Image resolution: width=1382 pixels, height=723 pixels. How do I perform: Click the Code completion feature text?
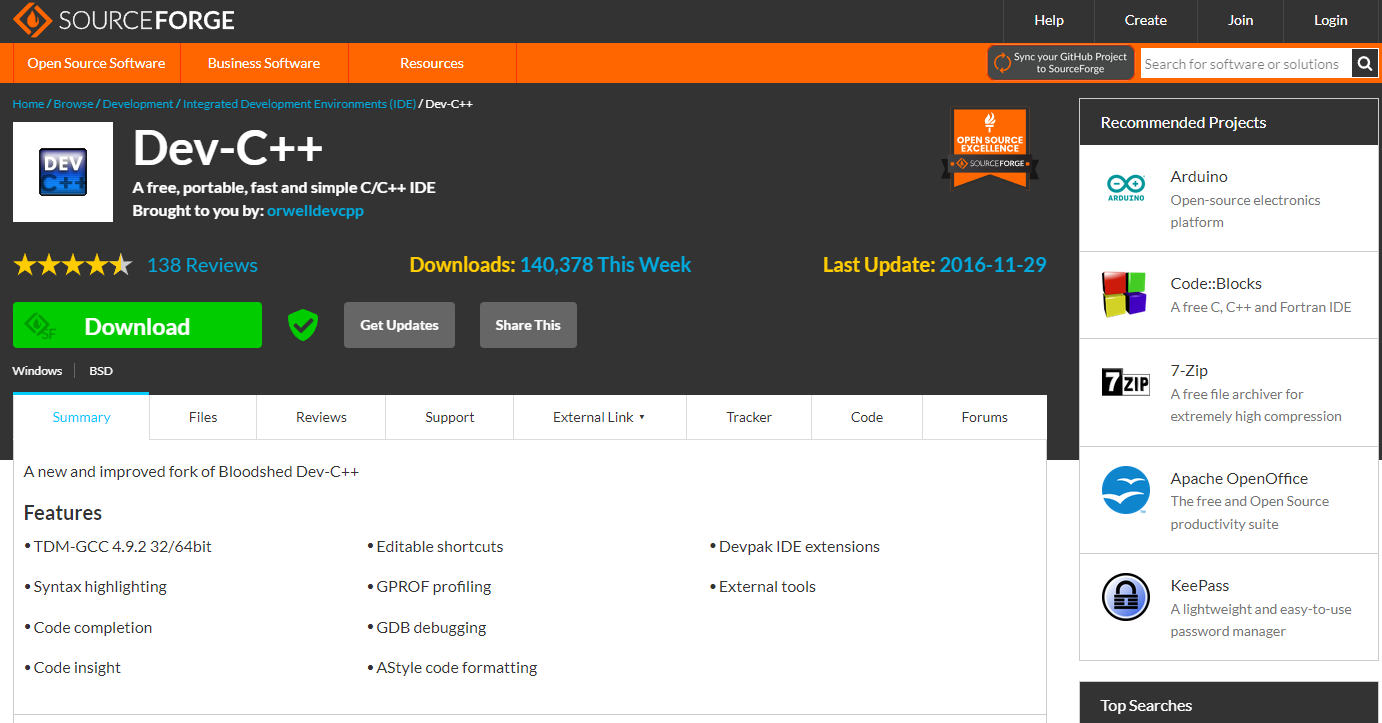pyautogui.click(x=93, y=628)
